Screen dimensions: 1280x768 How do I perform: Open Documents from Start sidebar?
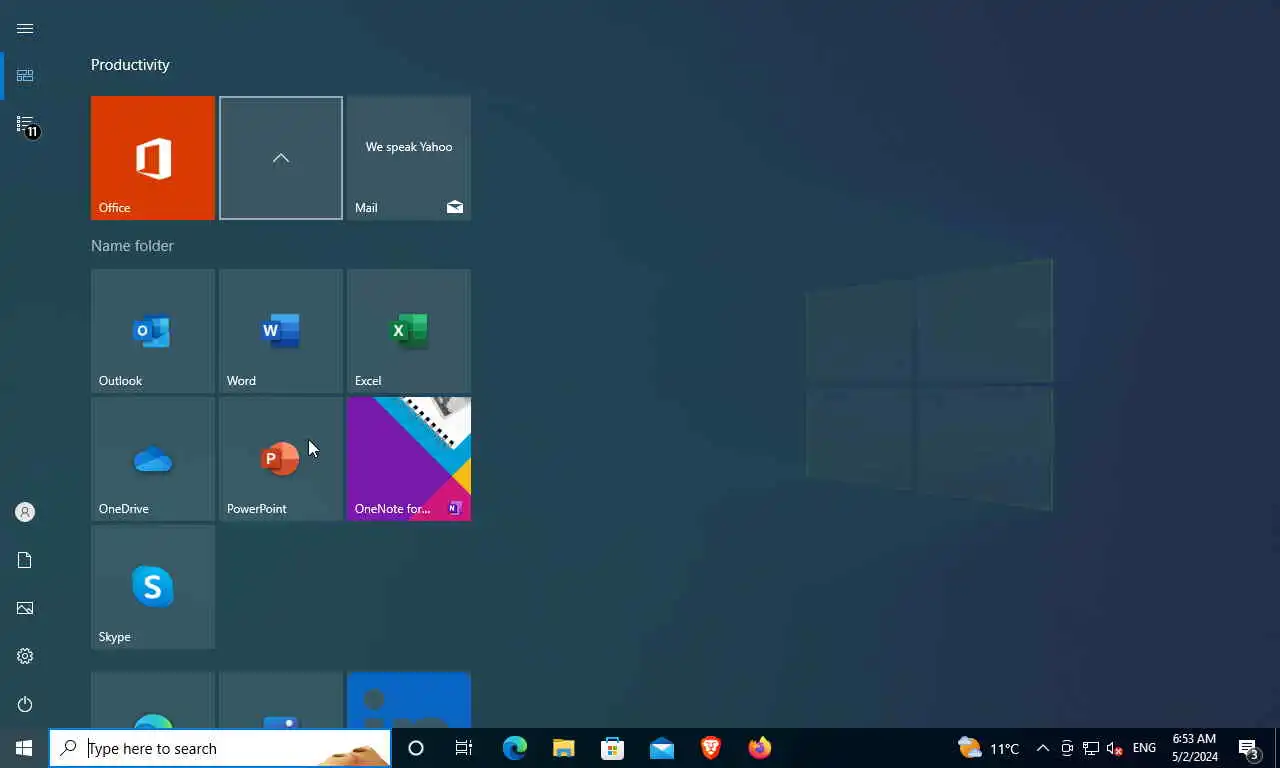click(x=25, y=560)
